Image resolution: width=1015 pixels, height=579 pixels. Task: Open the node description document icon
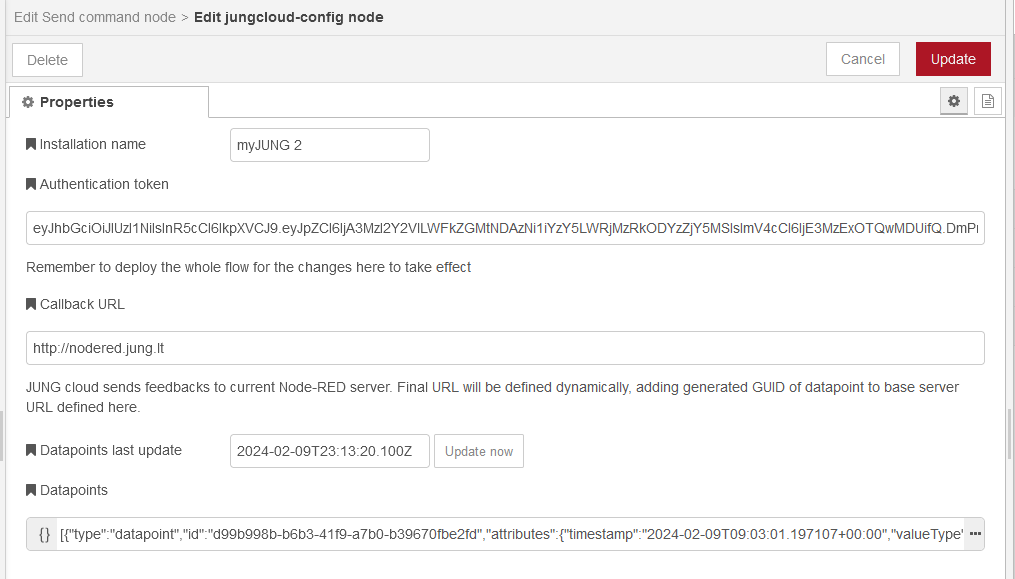[x=988, y=101]
